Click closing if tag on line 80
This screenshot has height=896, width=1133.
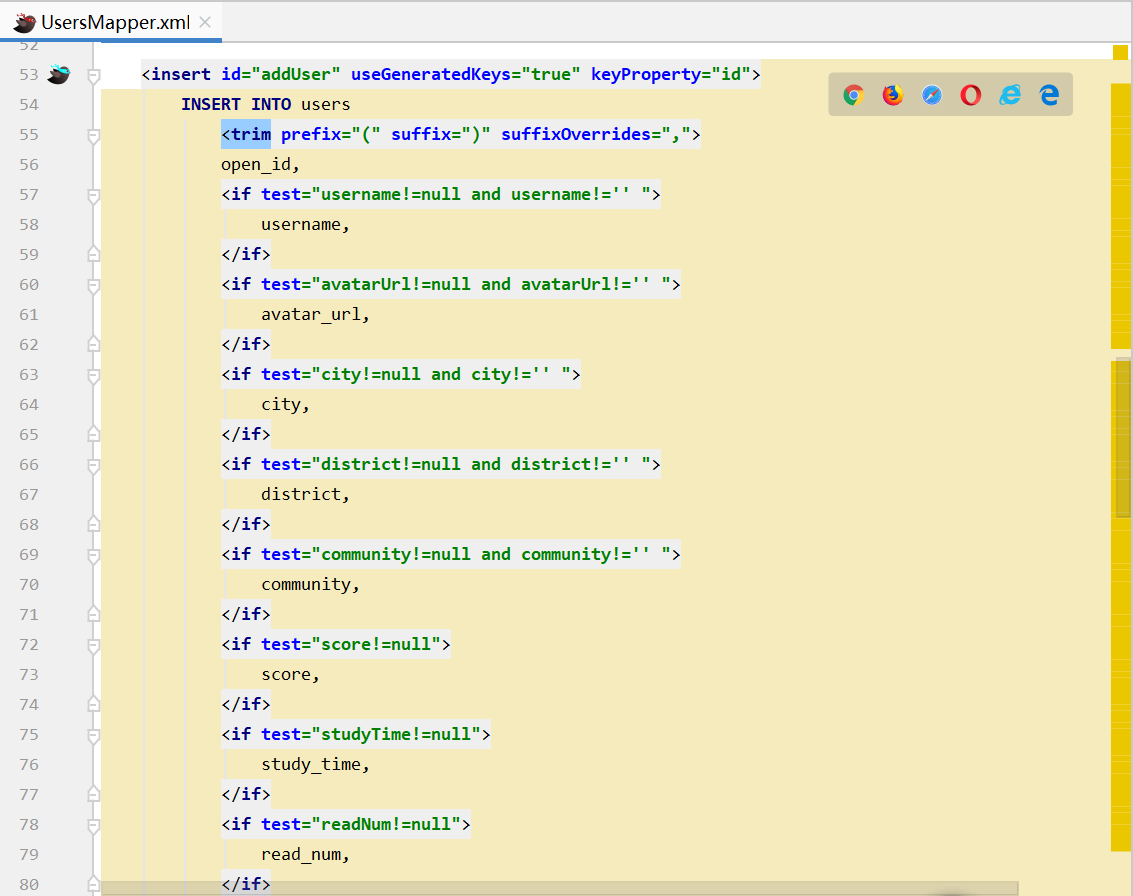click(x=246, y=884)
